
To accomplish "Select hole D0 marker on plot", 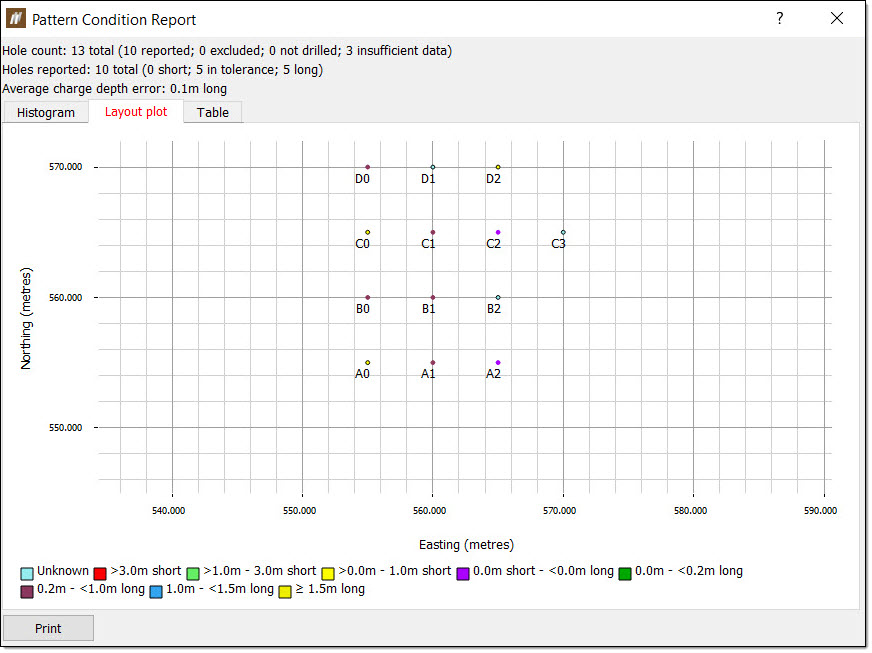I will (368, 167).
